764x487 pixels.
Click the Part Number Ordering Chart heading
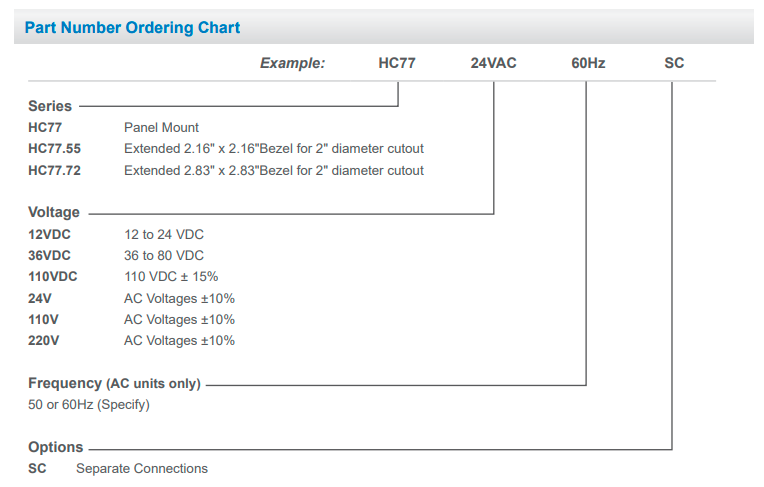[x=133, y=28]
